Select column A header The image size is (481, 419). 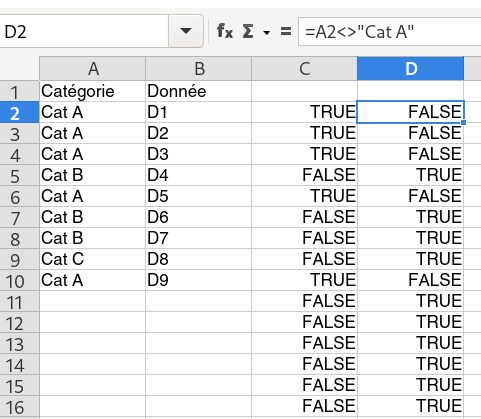92,69
